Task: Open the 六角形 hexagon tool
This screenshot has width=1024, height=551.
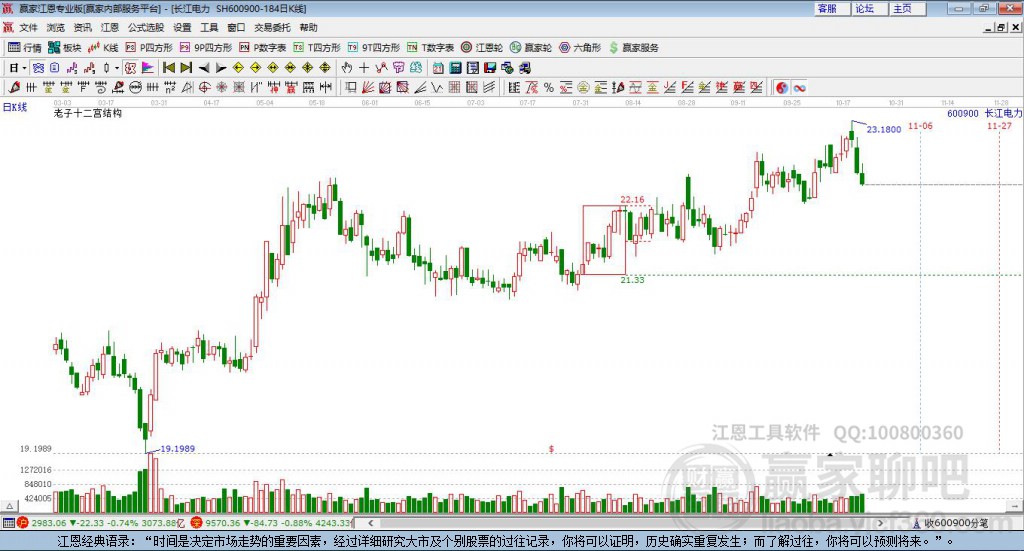Action: click(x=580, y=48)
